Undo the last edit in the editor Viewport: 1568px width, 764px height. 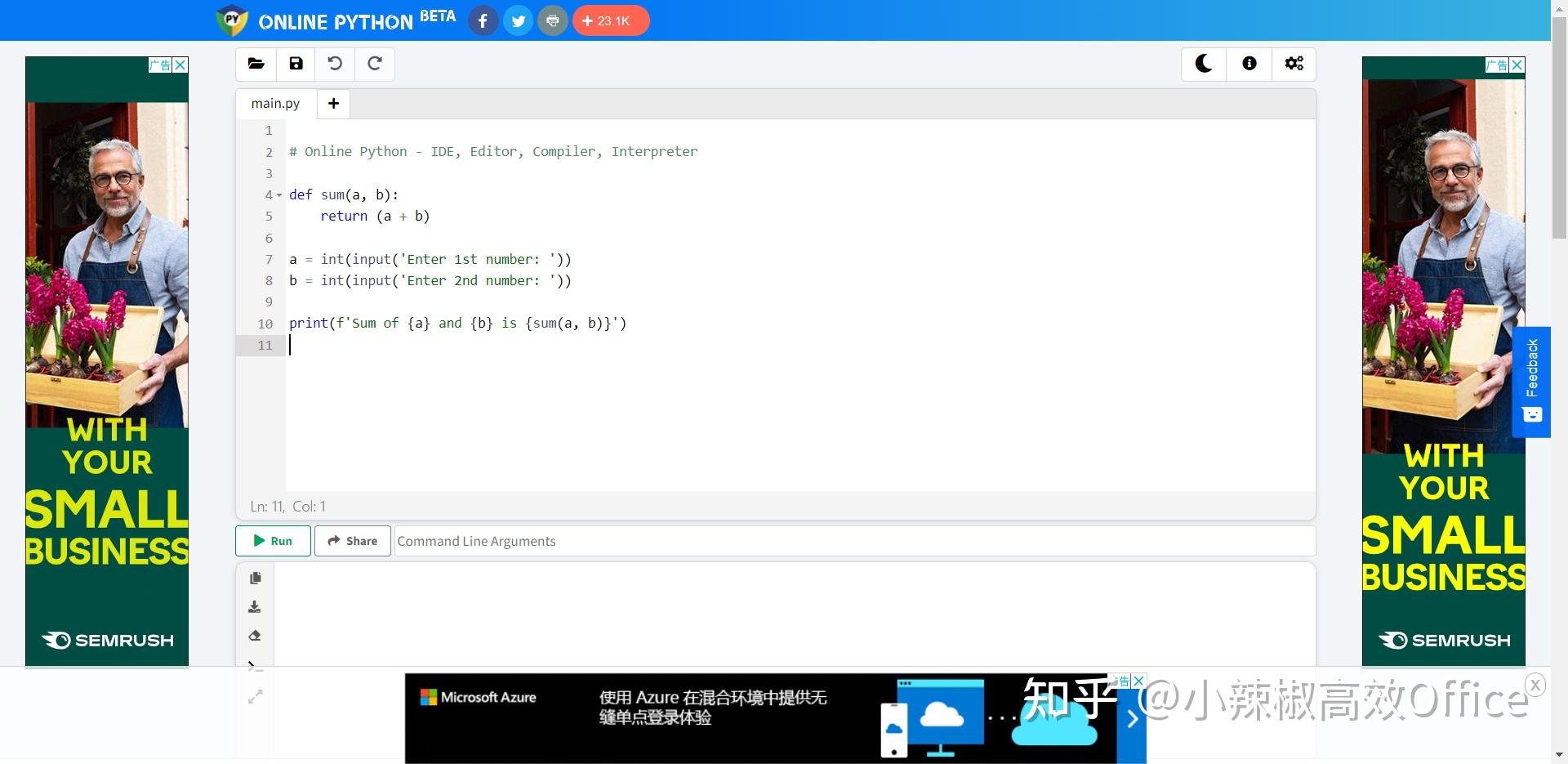point(335,64)
